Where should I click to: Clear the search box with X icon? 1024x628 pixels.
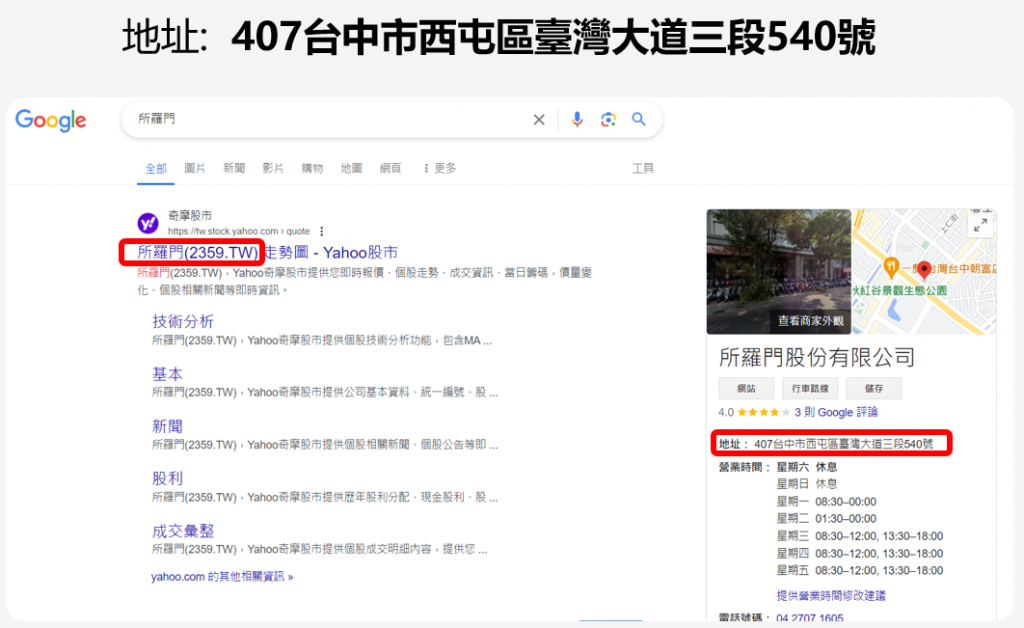coord(539,119)
